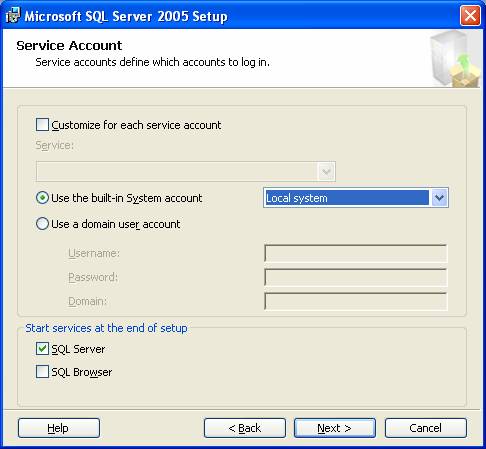Click the Next button
486x449 pixels.
[x=335, y=428]
